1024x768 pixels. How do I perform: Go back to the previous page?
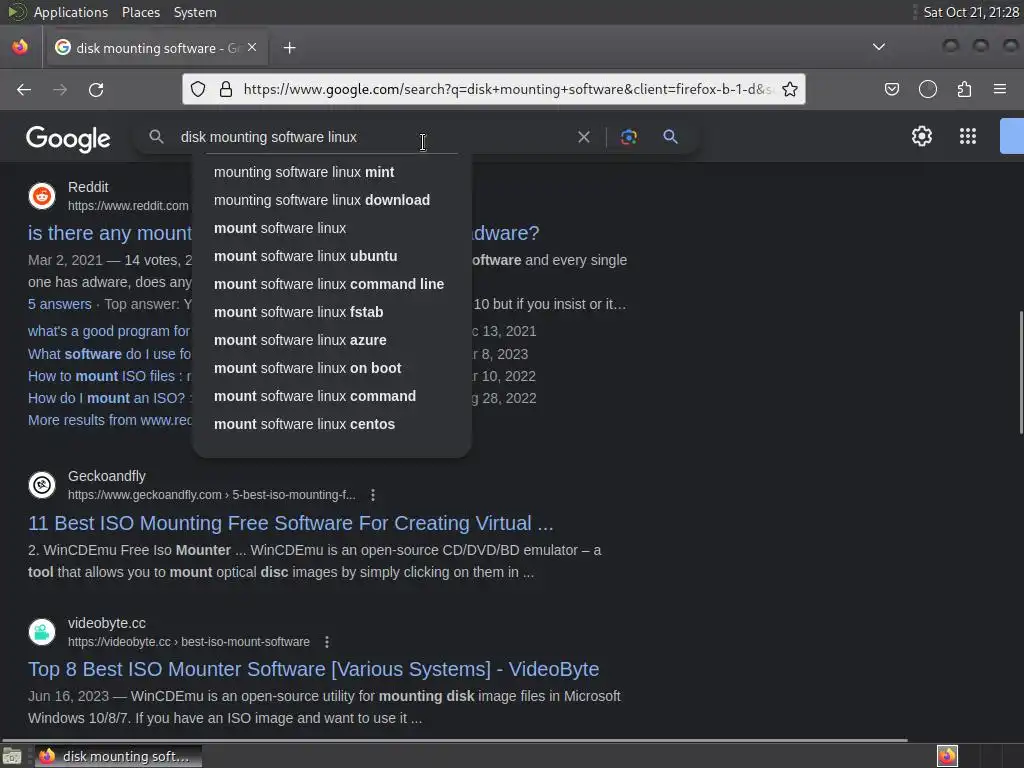(24, 89)
